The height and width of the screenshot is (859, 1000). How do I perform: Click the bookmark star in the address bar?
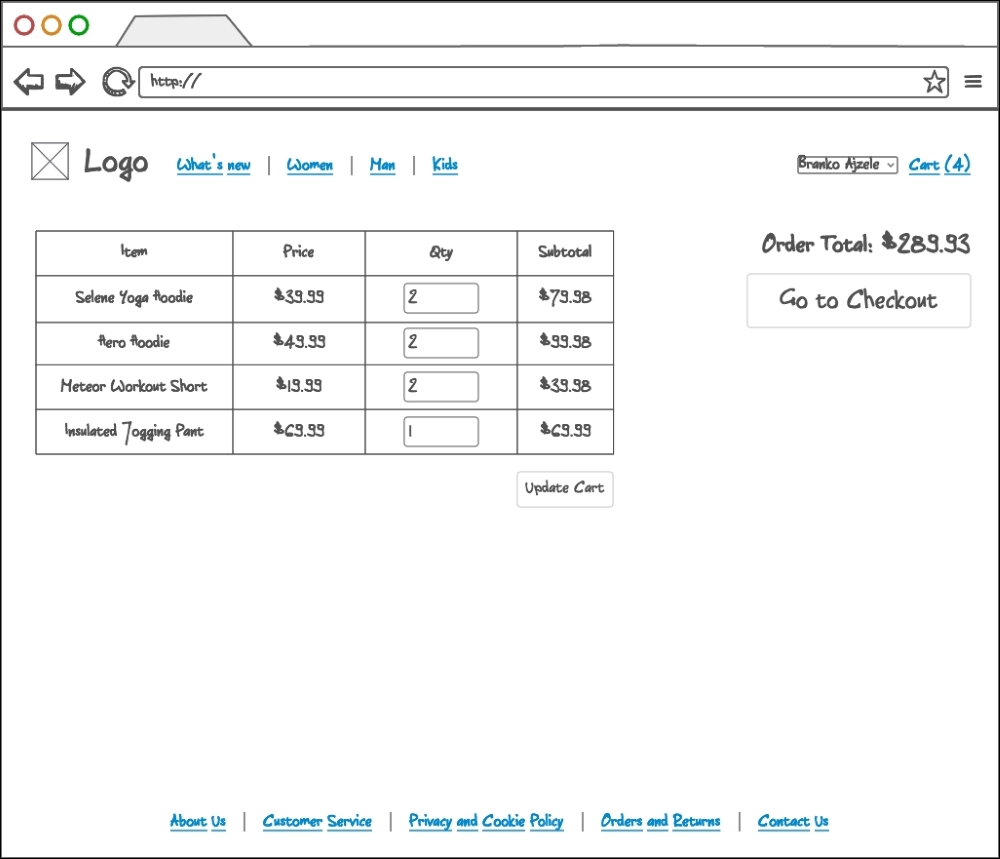pos(934,81)
